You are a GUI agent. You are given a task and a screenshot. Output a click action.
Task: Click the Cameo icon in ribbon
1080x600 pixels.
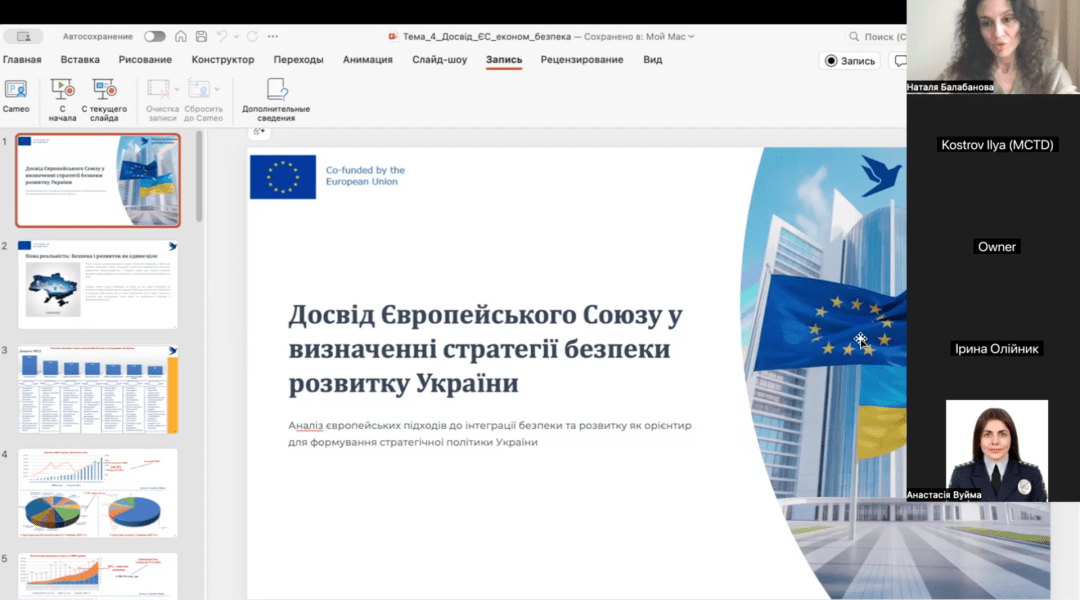16,90
